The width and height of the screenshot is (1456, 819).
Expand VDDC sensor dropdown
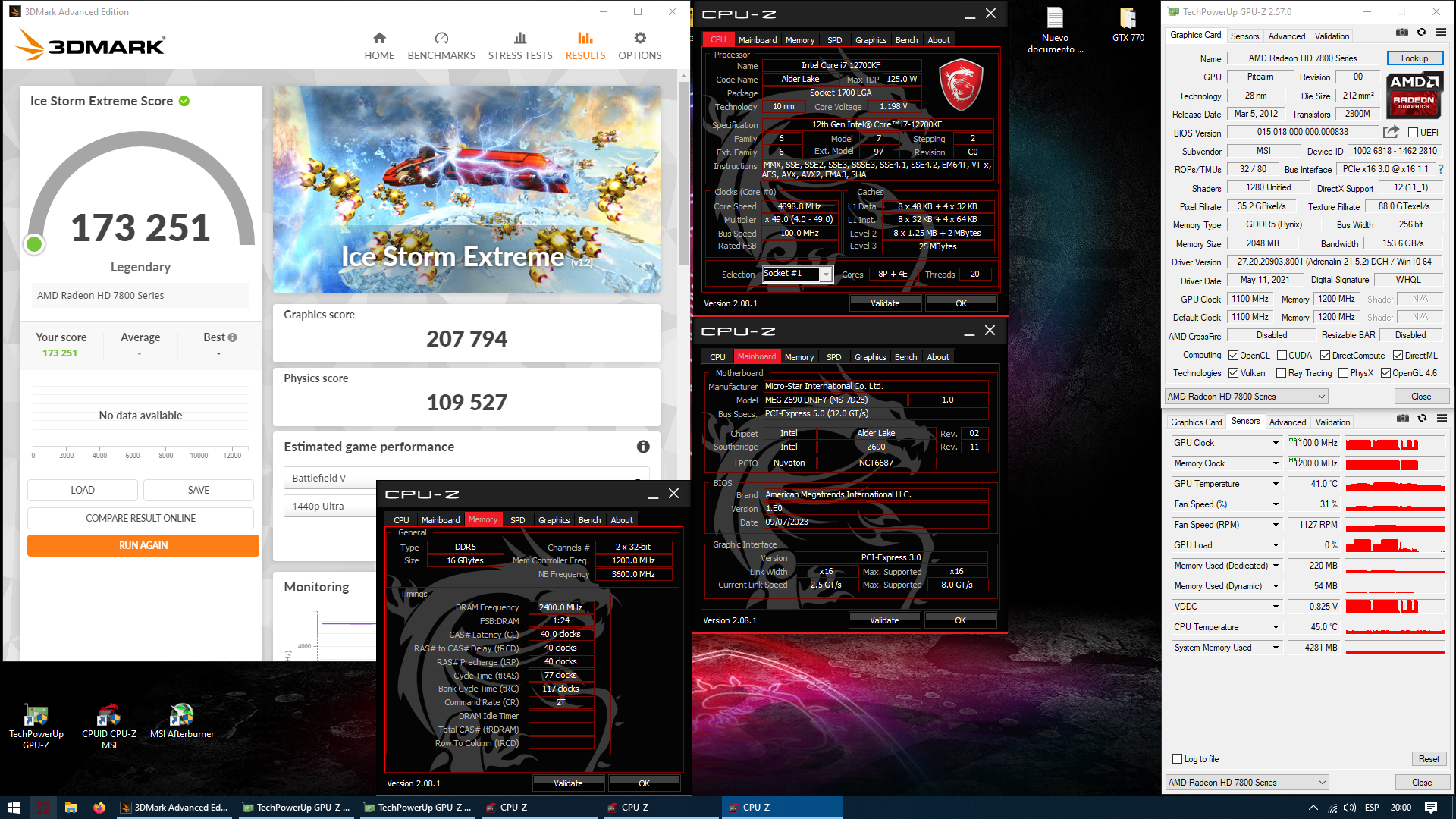pos(1276,607)
